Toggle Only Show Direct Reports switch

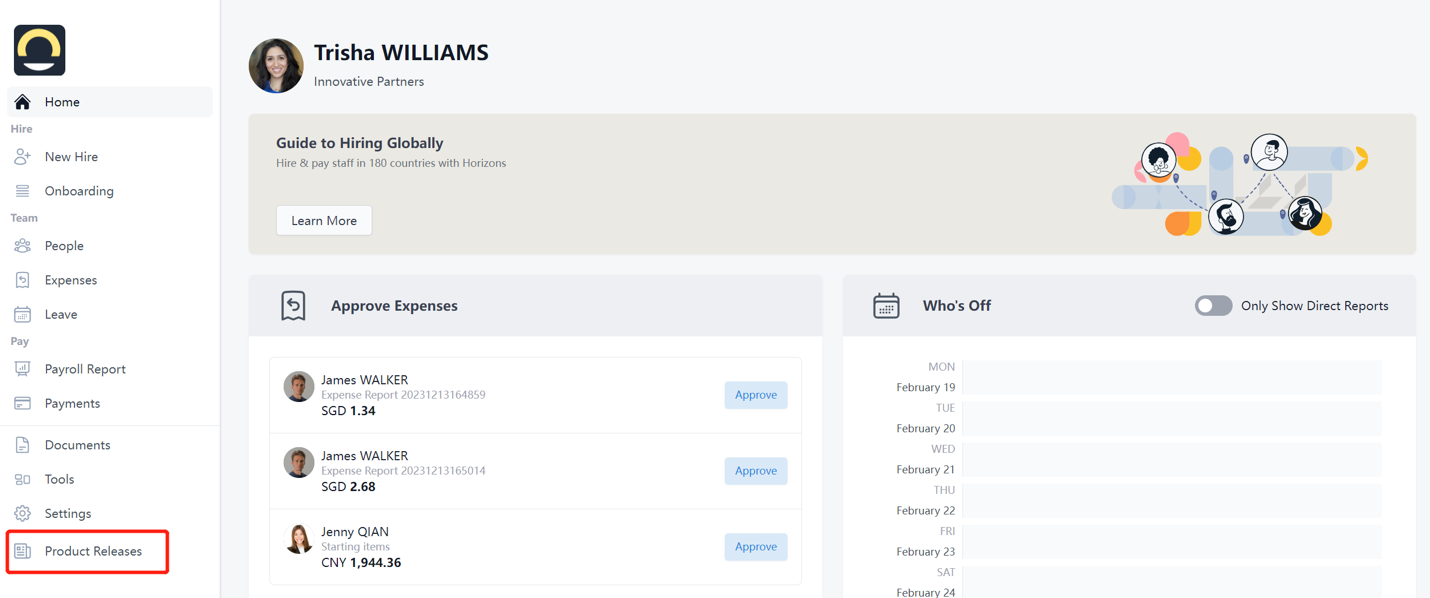point(1213,306)
